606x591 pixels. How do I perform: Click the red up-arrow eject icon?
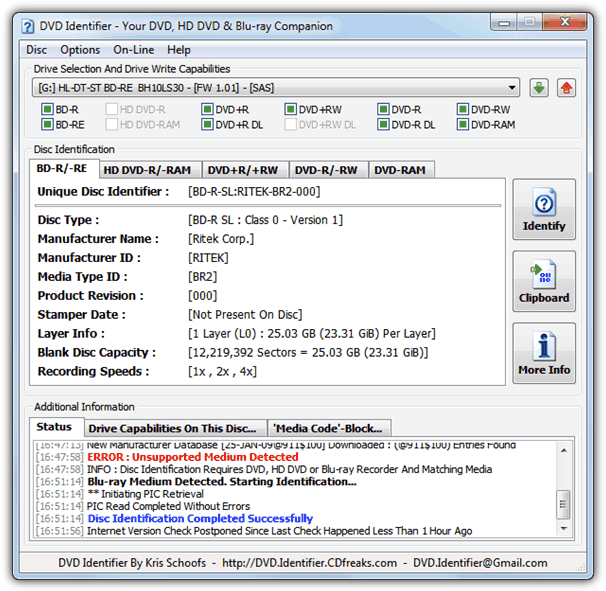click(566, 88)
